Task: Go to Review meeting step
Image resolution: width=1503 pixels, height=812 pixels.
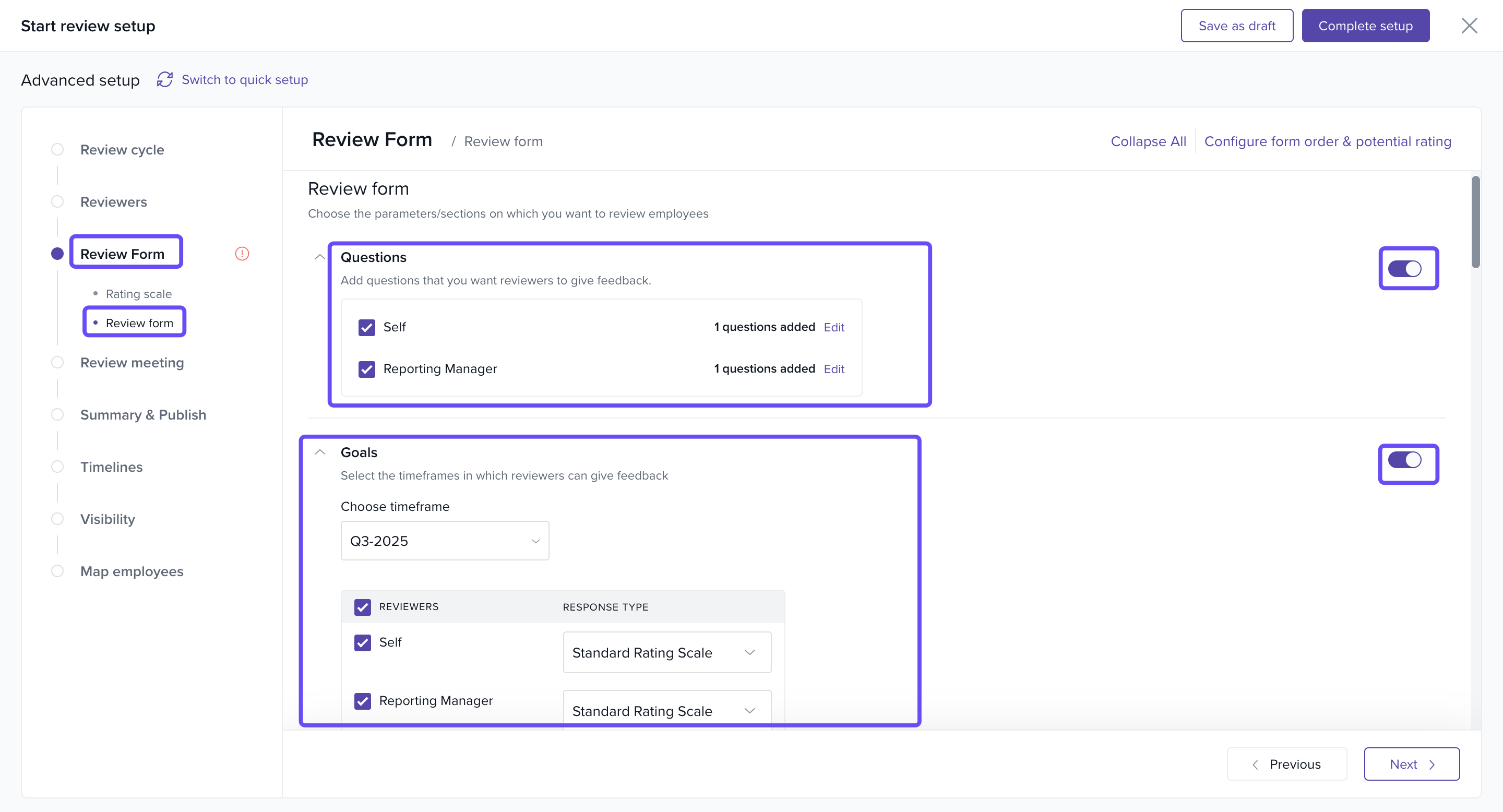Action: tap(132, 362)
